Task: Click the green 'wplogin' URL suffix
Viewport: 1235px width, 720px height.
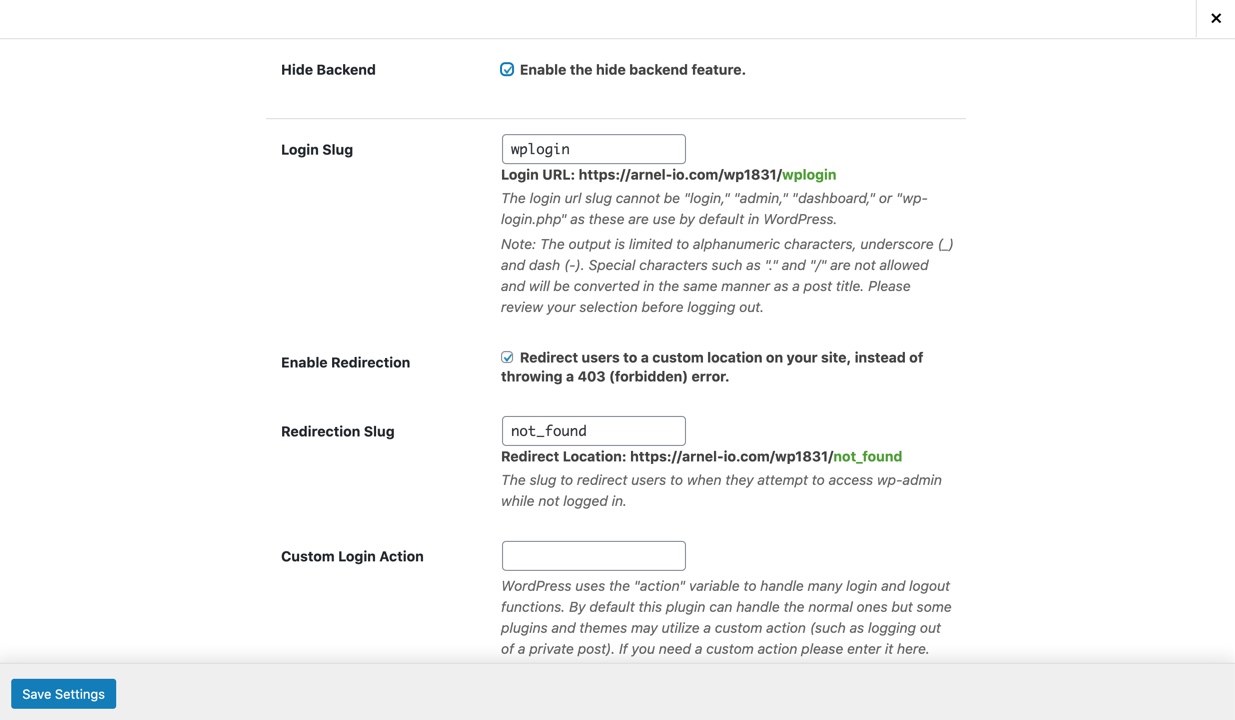Action: [x=809, y=175]
